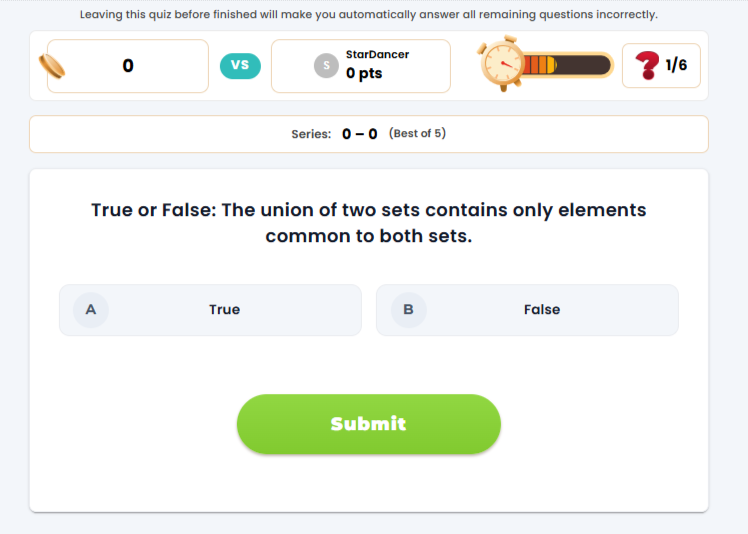748x534 pixels.
Task: Click the 1/6 question counter
Action: point(677,66)
